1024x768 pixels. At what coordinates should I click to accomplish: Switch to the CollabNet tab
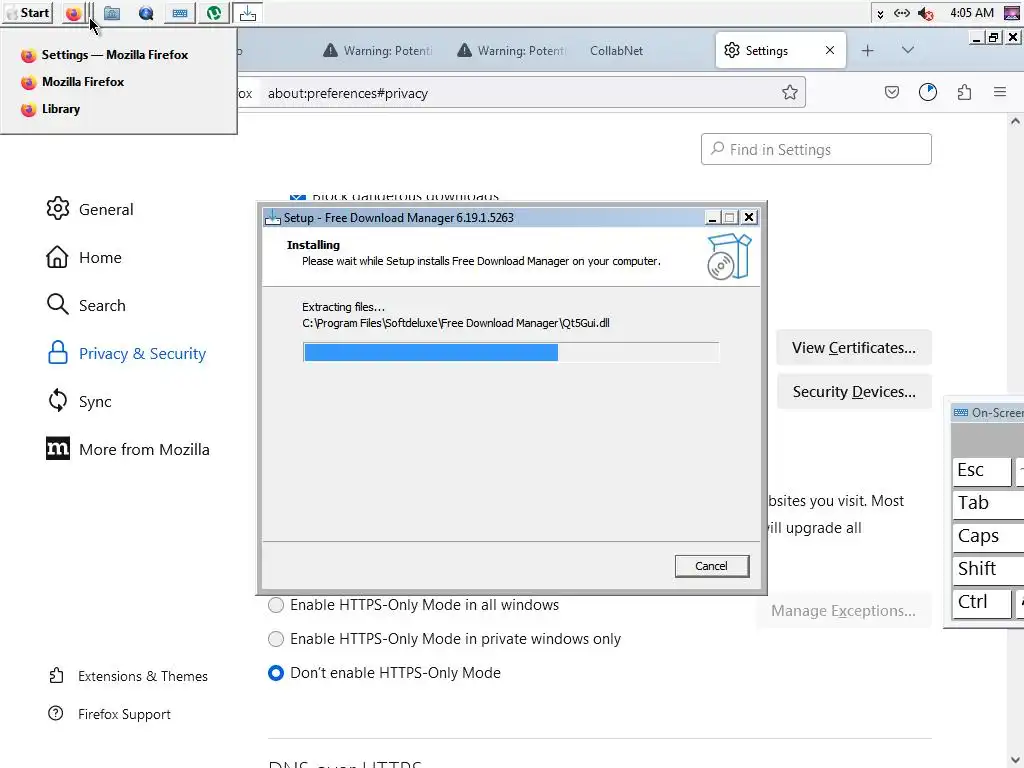[616, 50]
